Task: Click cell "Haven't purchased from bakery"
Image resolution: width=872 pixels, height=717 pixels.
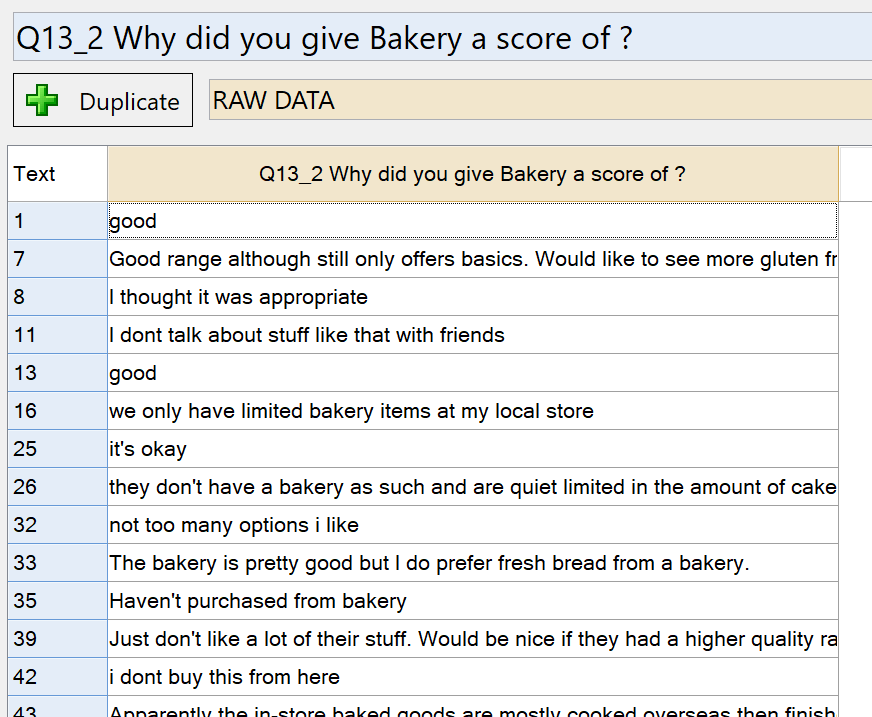Action: point(473,601)
